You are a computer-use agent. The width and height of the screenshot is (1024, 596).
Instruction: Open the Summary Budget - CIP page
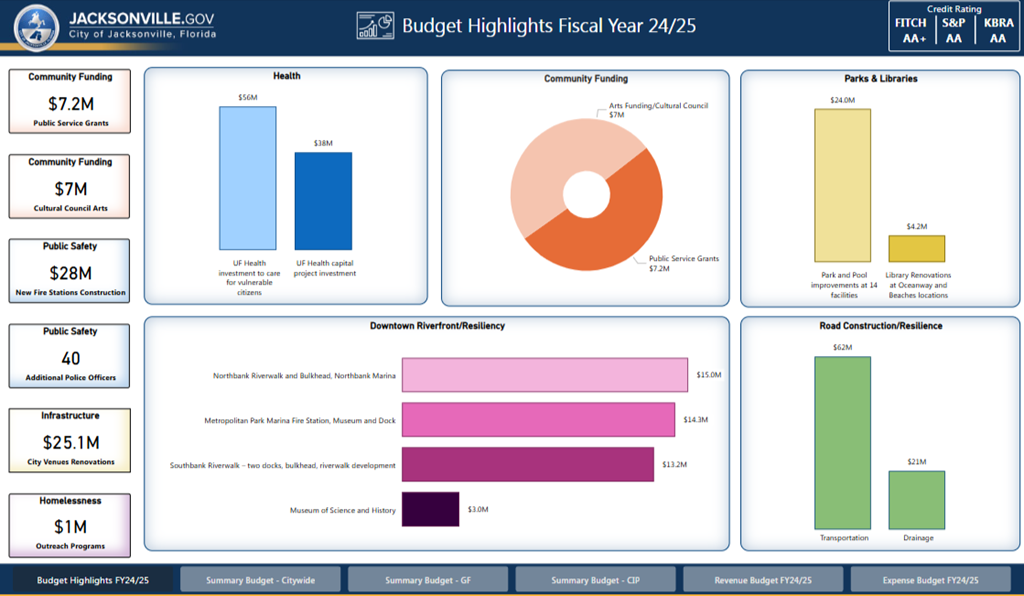[594, 579]
